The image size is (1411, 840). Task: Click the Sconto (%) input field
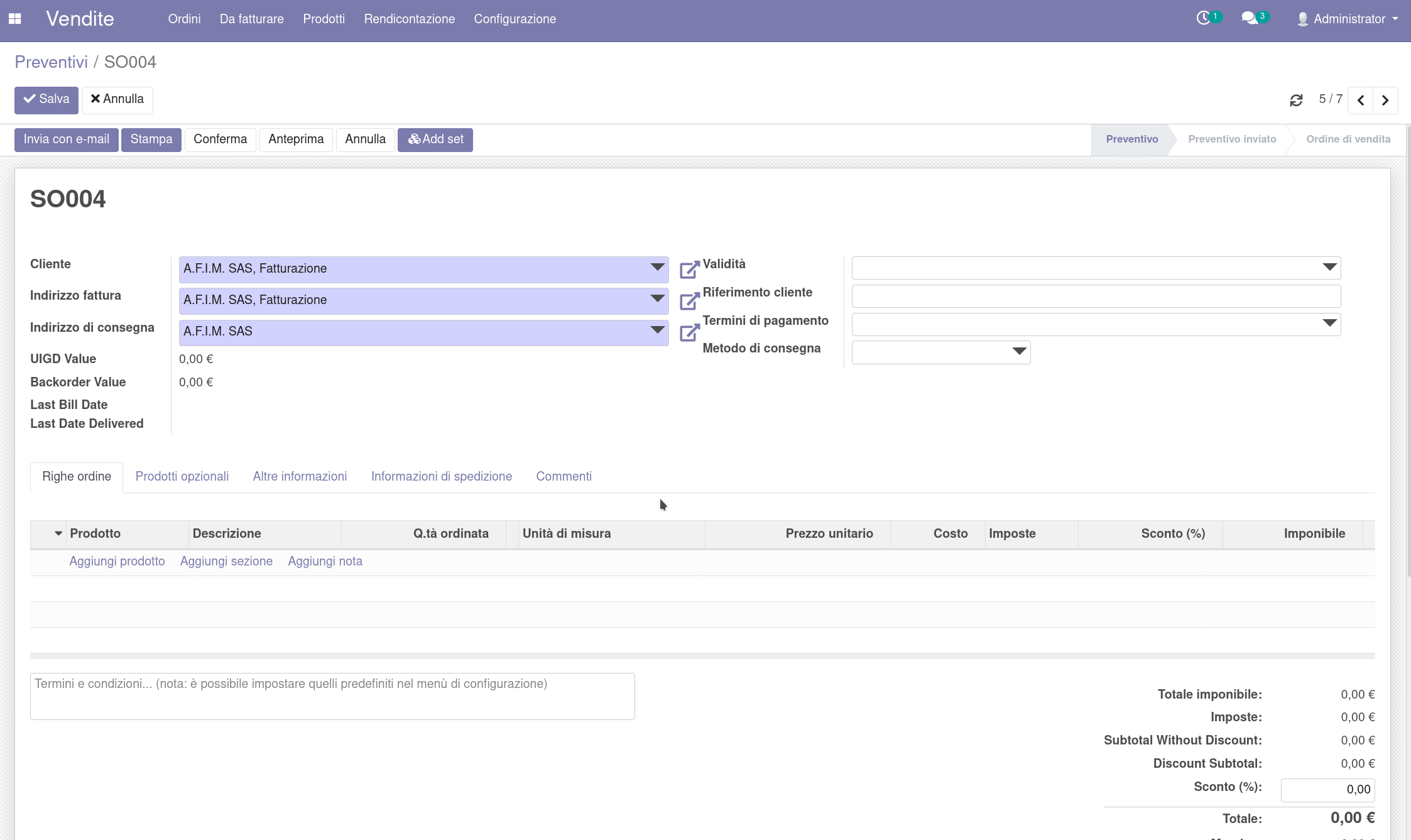[x=1327, y=790]
